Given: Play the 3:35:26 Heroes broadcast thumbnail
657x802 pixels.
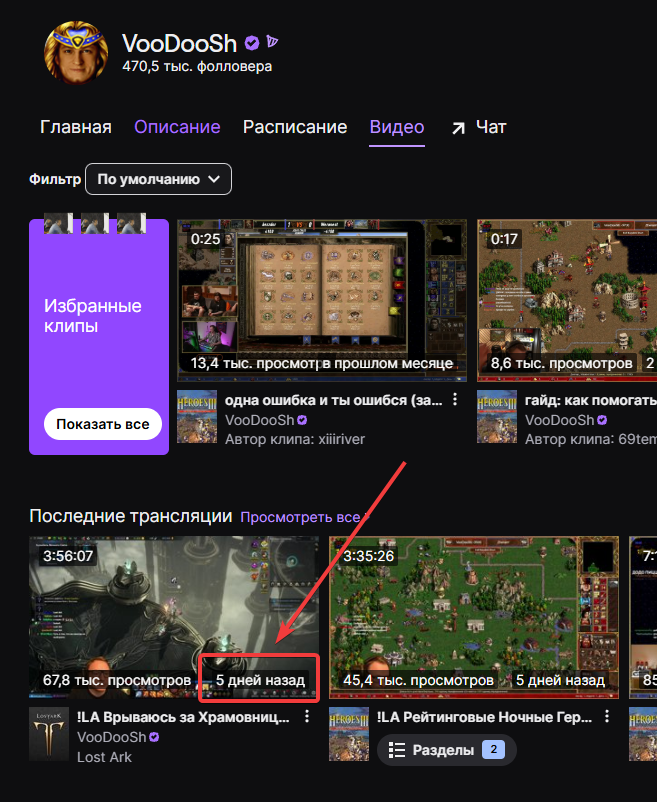Looking at the screenshot, I should tap(473, 617).
